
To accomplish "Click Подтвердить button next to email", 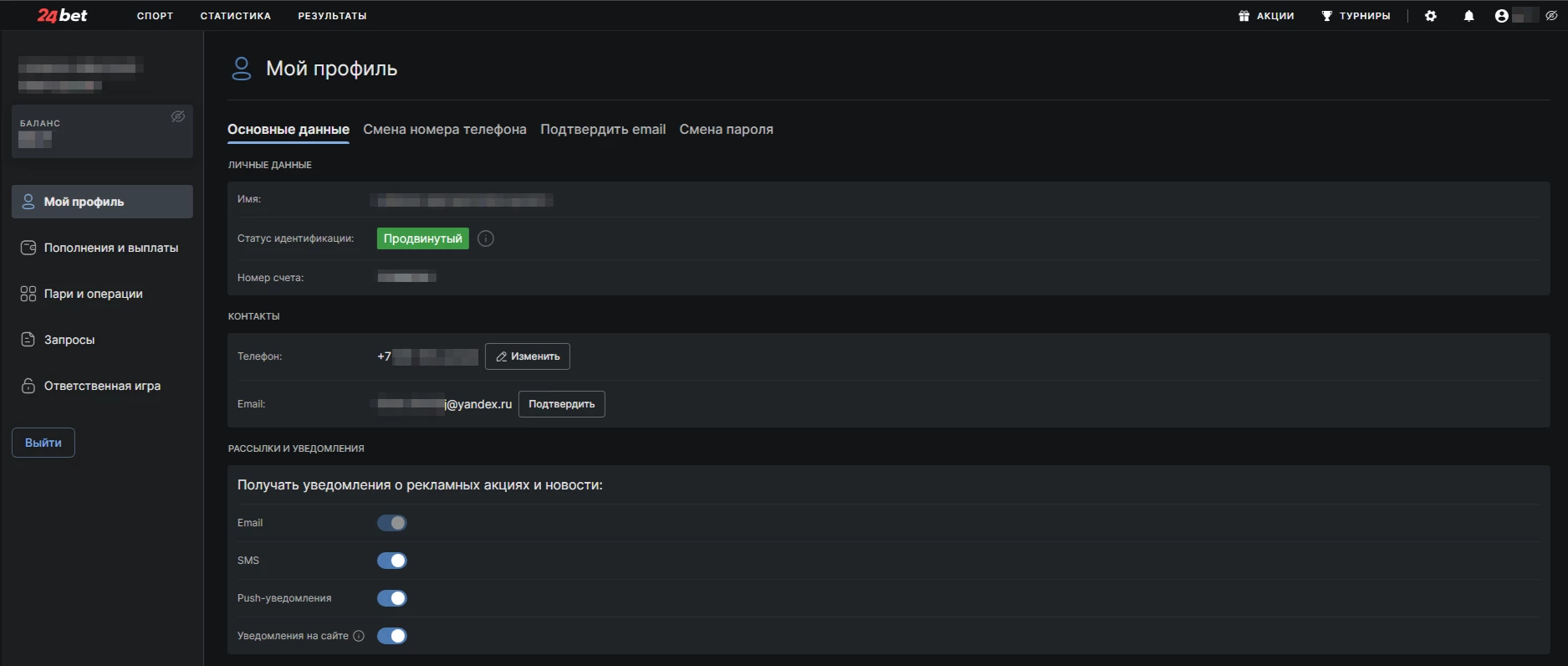I will pyautogui.click(x=561, y=404).
